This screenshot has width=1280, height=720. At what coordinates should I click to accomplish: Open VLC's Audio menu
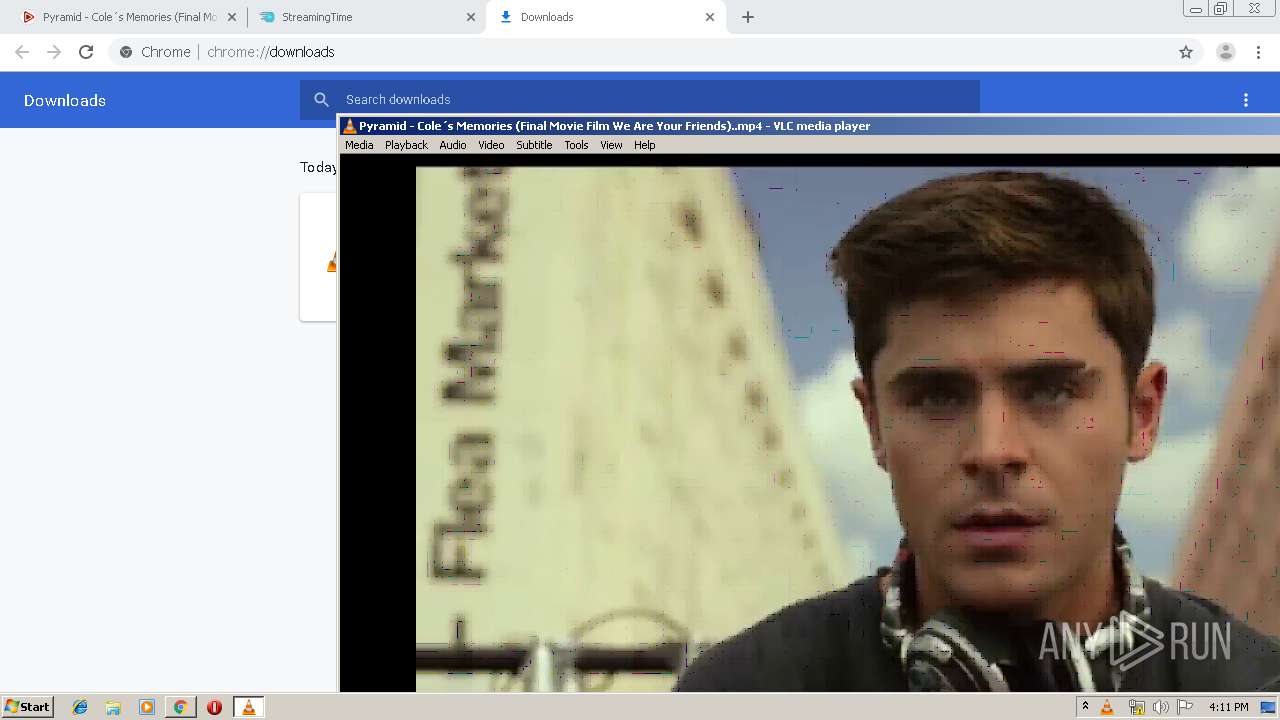point(453,145)
